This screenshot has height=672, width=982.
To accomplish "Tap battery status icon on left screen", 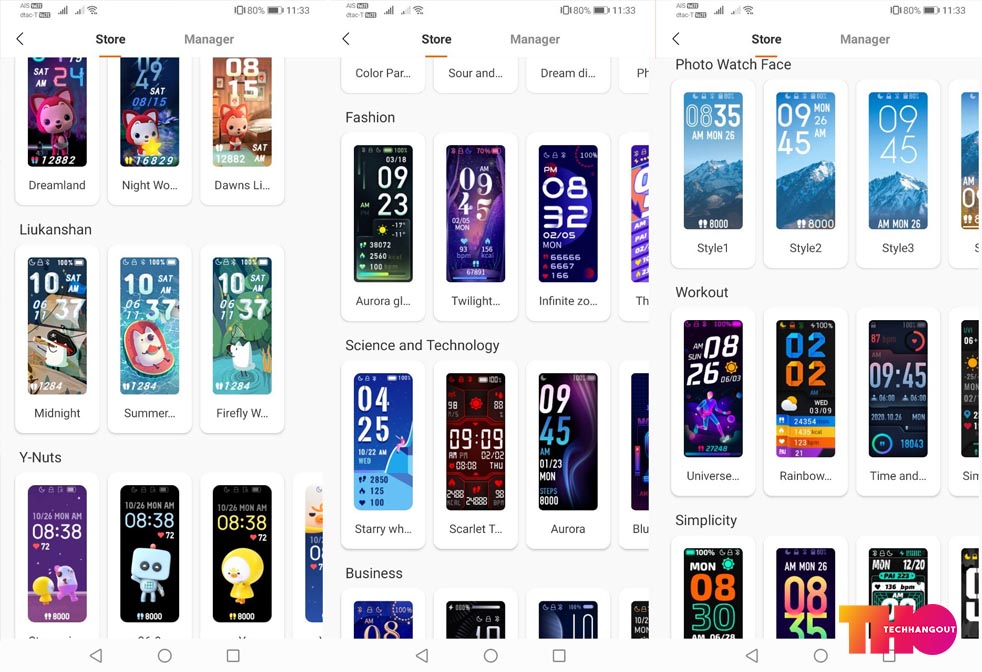I will tap(275, 10).
